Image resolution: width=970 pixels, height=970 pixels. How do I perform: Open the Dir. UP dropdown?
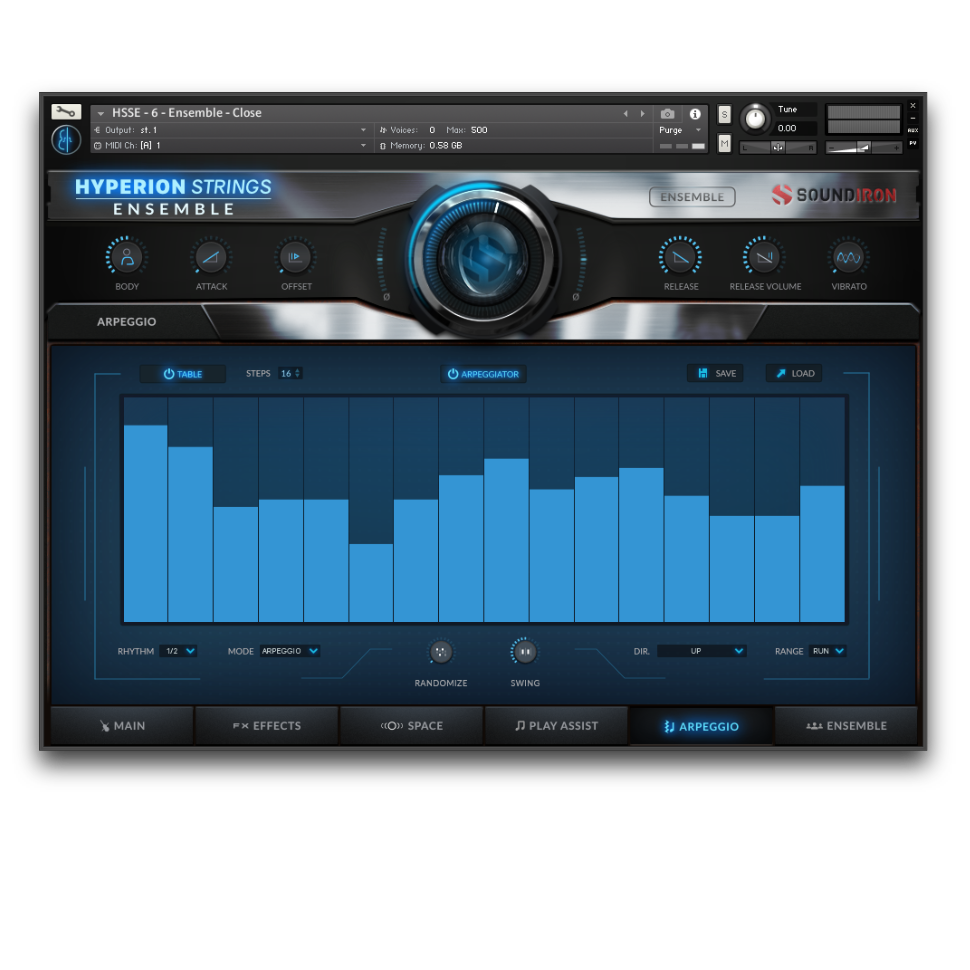[x=702, y=651]
